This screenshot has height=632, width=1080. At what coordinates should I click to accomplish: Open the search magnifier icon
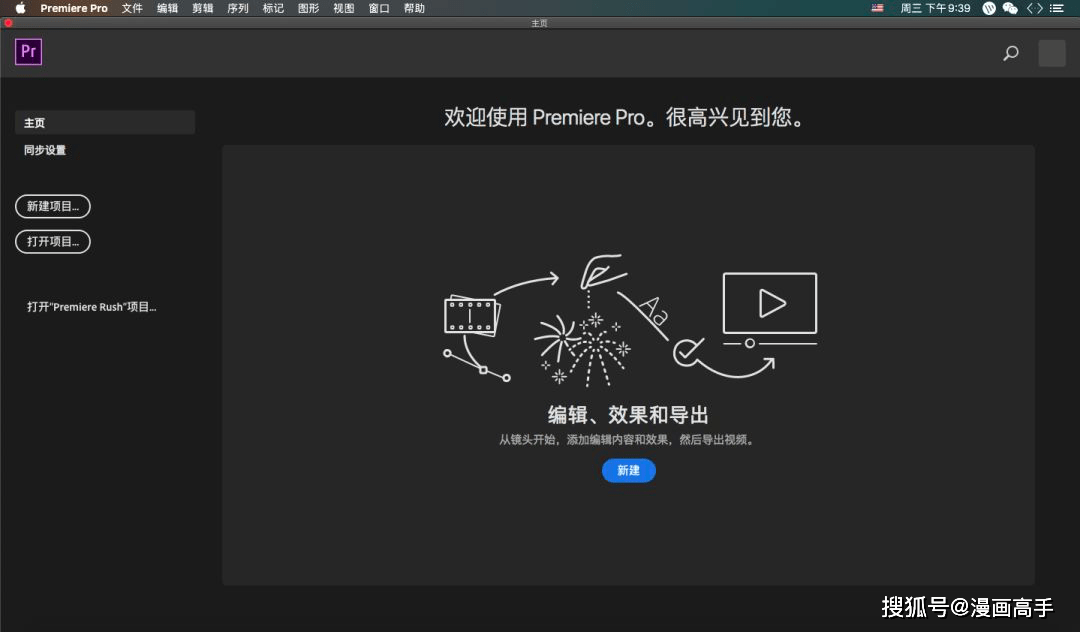(x=1010, y=53)
